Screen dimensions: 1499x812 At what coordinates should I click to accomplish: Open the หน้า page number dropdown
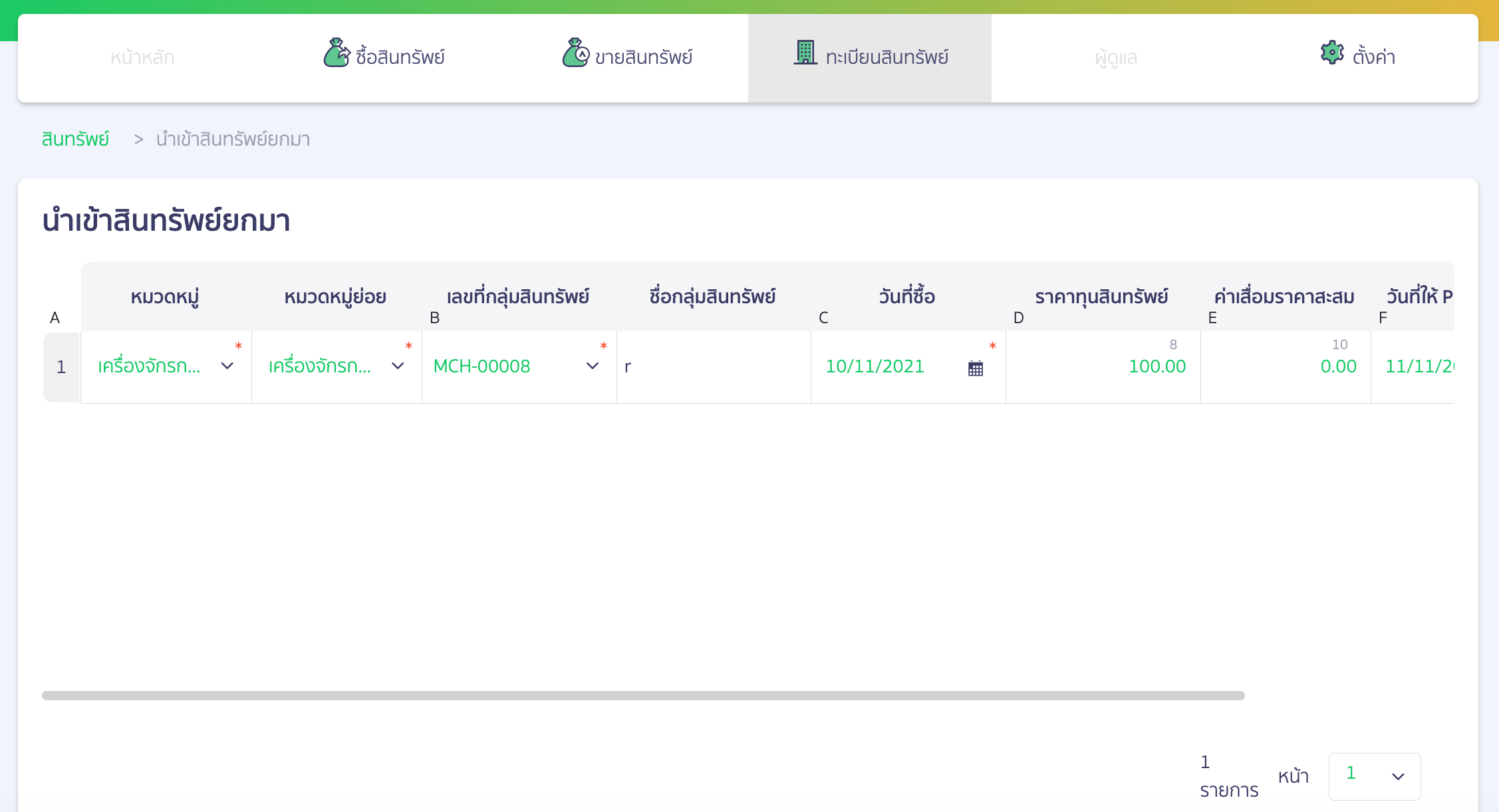click(1375, 776)
